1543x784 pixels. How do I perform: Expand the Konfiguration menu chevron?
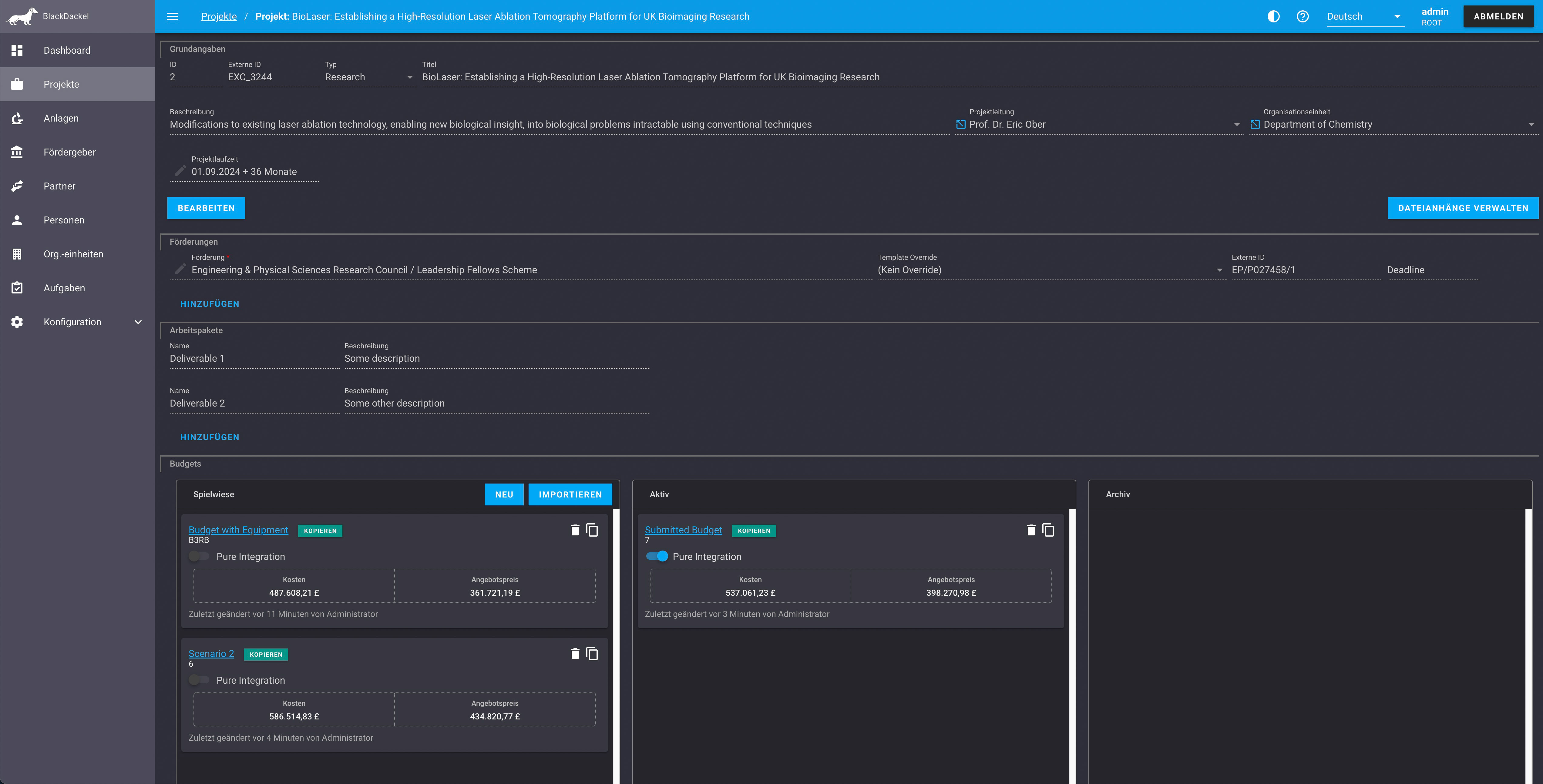pos(138,322)
